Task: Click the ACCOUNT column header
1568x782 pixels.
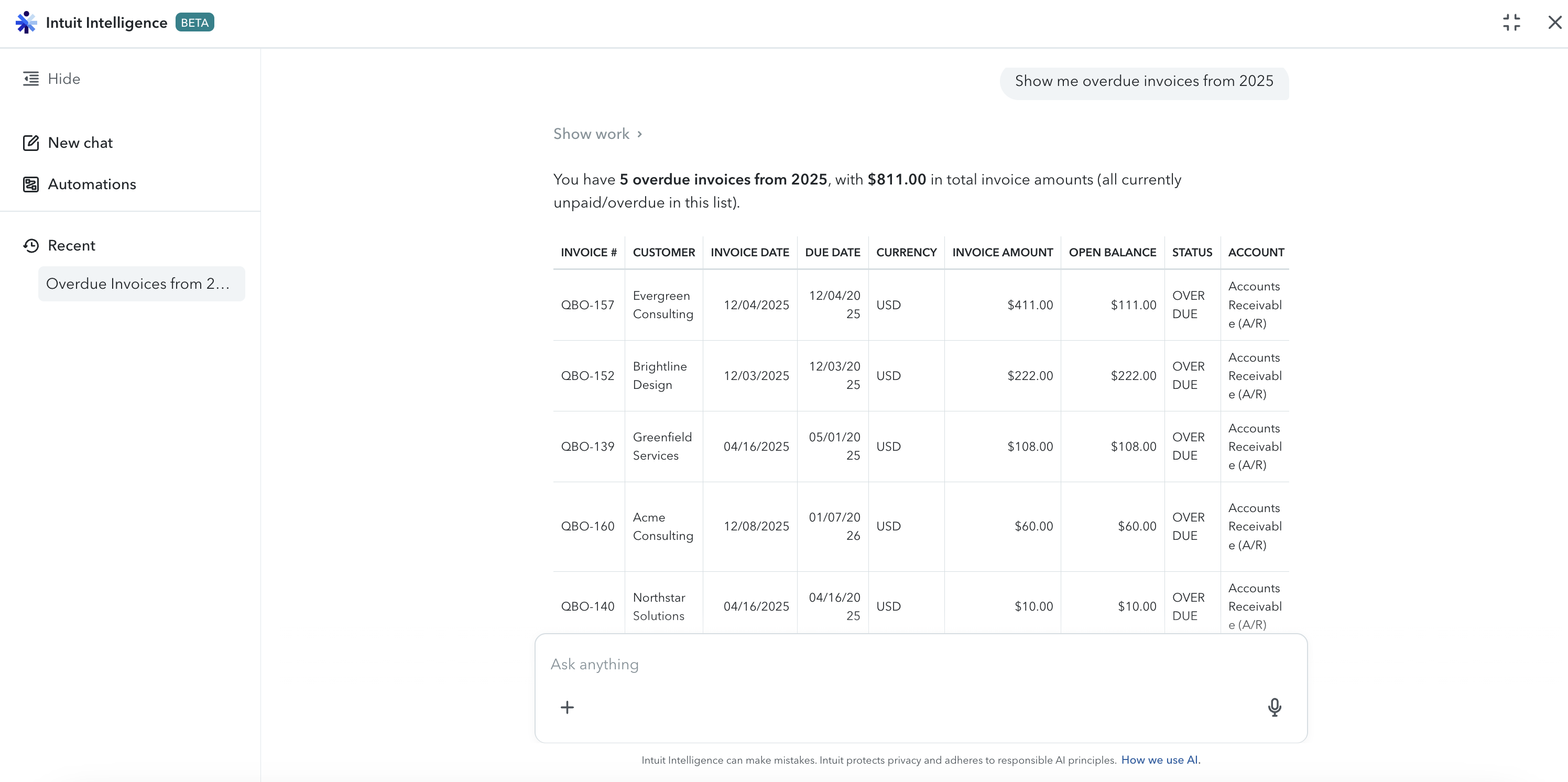Action: [x=1256, y=253]
